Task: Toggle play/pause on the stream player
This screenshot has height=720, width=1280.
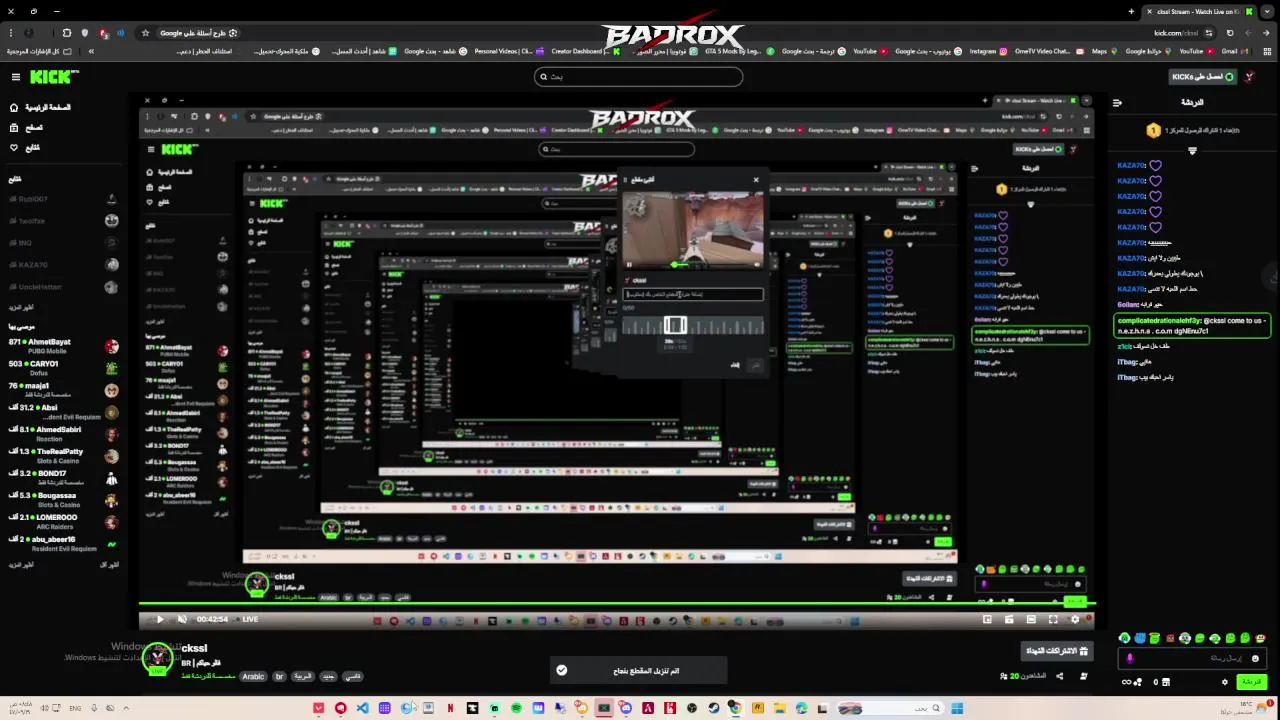Action: click(x=160, y=619)
